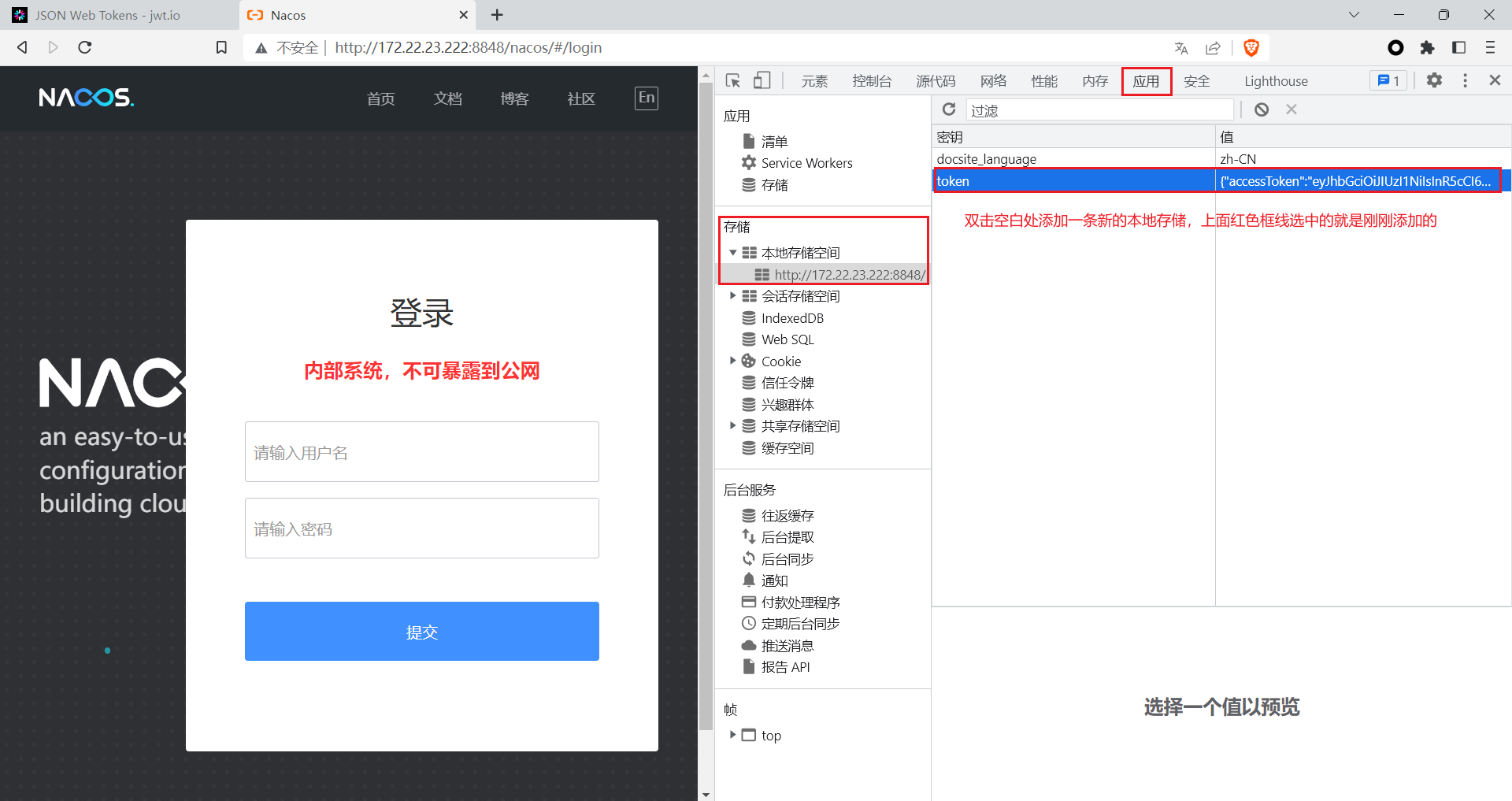Close the DevTools panel
The width and height of the screenshot is (1512, 801).
[x=1495, y=80]
